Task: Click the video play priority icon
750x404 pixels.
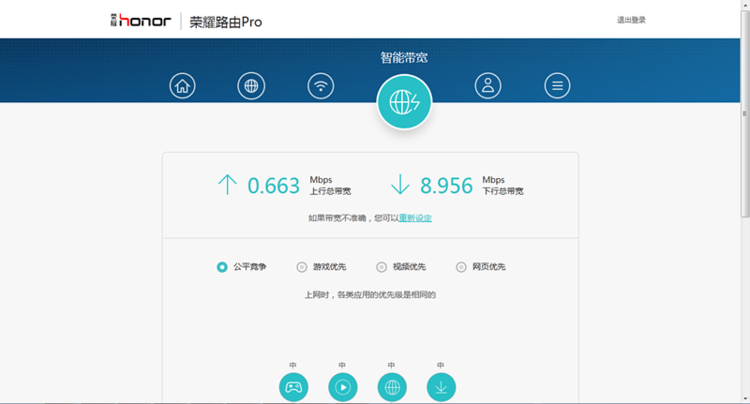Action: pyautogui.click(x=342, y=387)
